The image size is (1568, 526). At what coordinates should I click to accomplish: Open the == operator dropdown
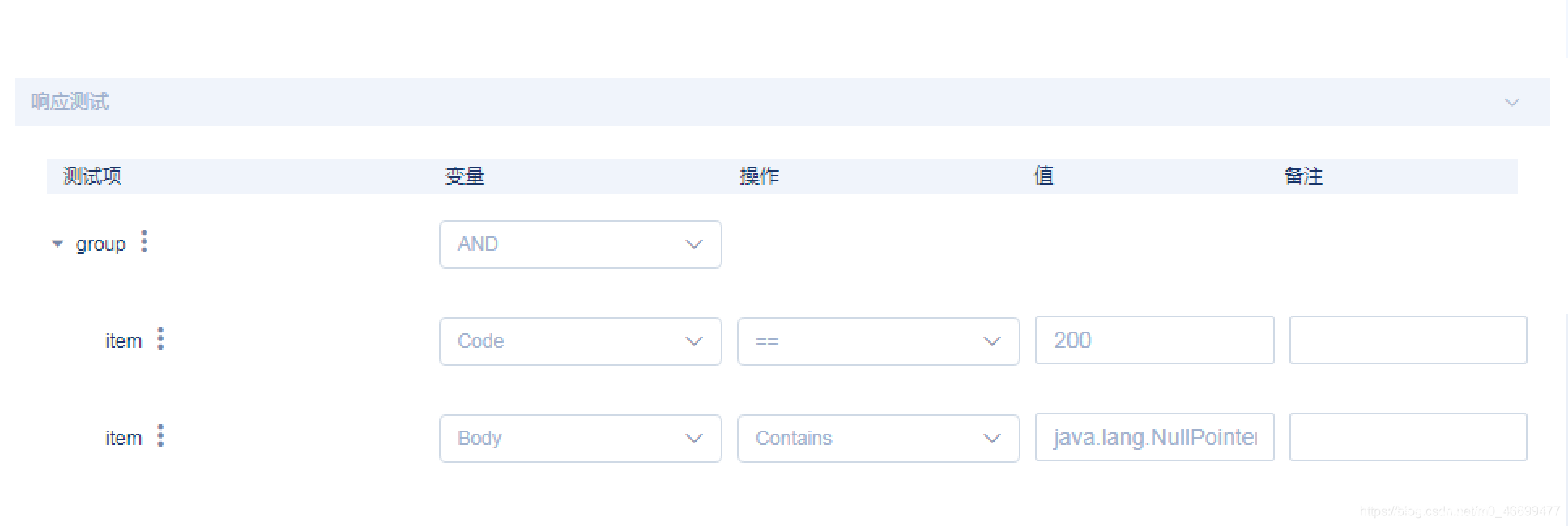878,341
